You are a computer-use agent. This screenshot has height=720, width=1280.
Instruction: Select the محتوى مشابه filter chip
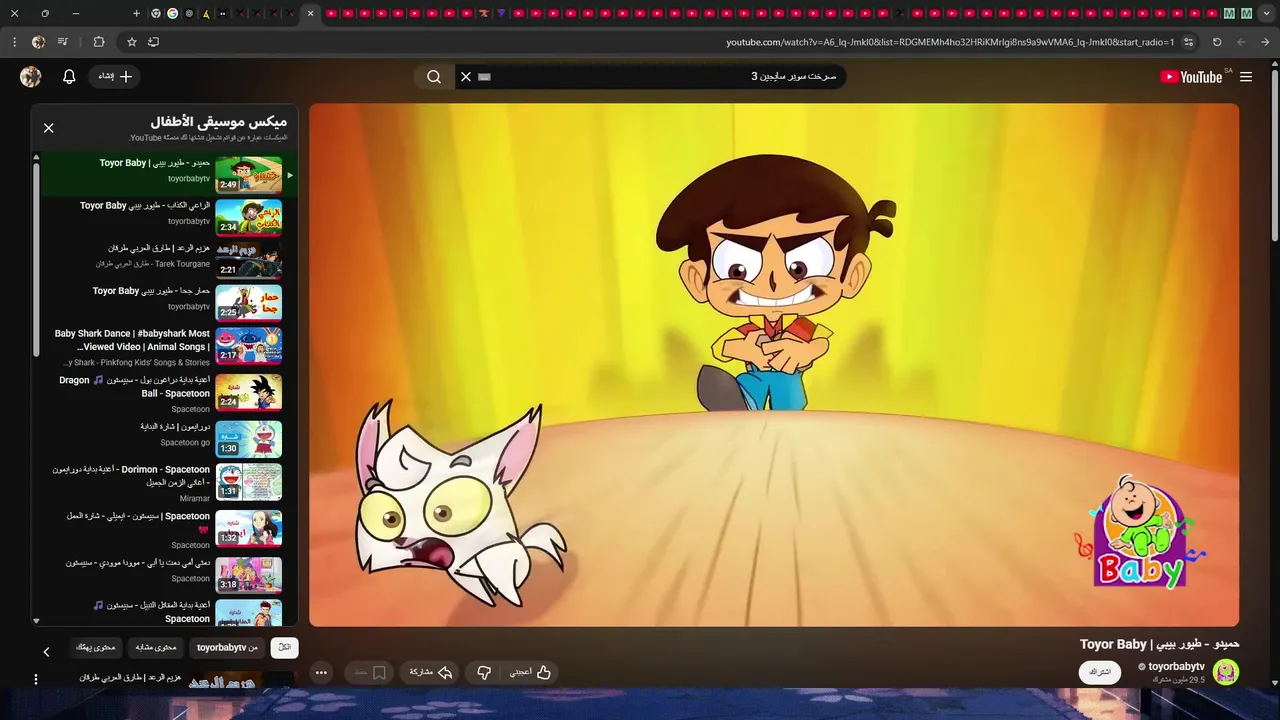pos(156,648)
